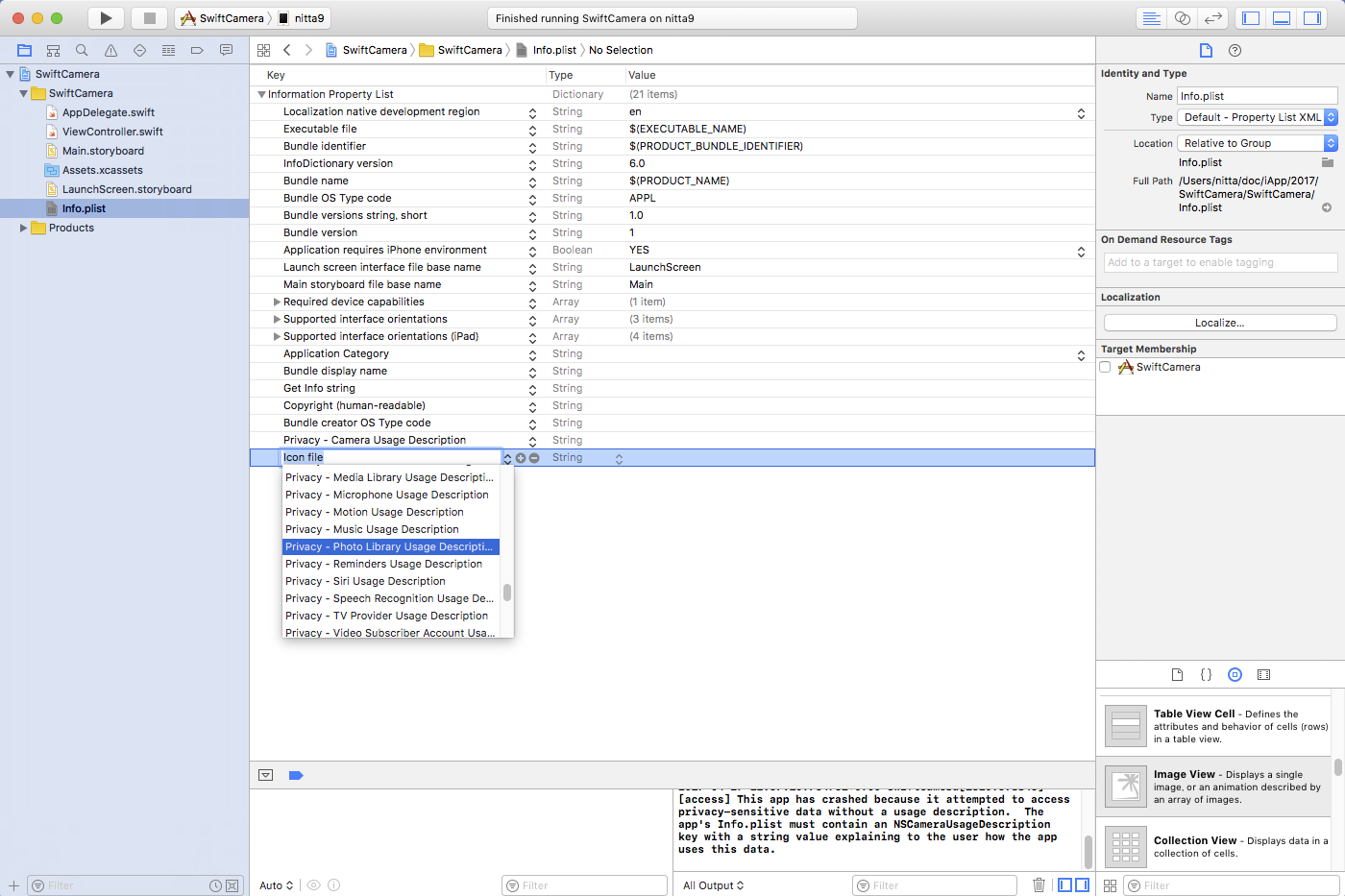The height and width of the screenshot is (896, 1345).
Task: Select ViewController.swift in the navigator
Action: point(112,132)
